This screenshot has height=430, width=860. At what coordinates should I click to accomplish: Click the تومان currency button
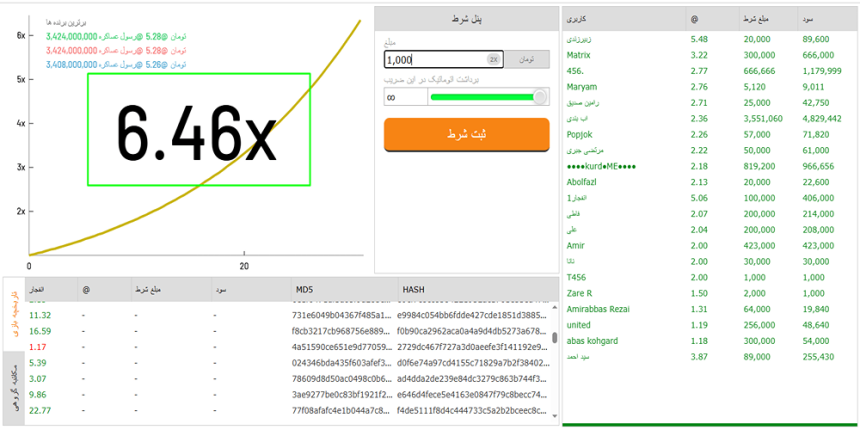[529, 60]
